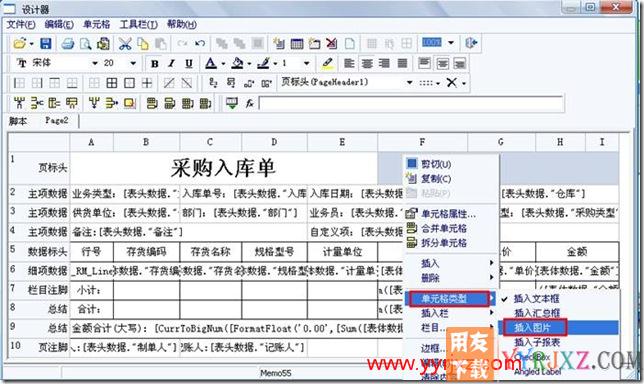Click the fx expression icon
This screenshot has height=384, width=644.
pos(249,103)
